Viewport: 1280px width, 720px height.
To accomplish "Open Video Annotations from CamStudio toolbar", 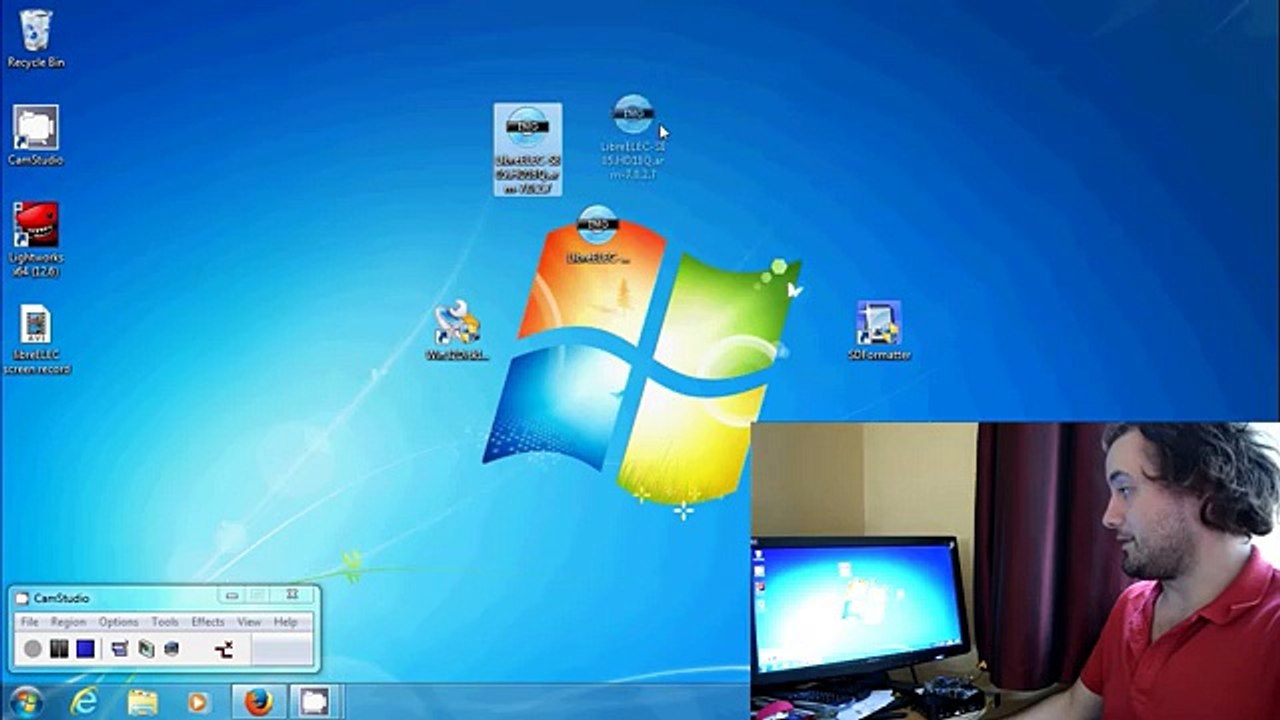I will point(172,649).
